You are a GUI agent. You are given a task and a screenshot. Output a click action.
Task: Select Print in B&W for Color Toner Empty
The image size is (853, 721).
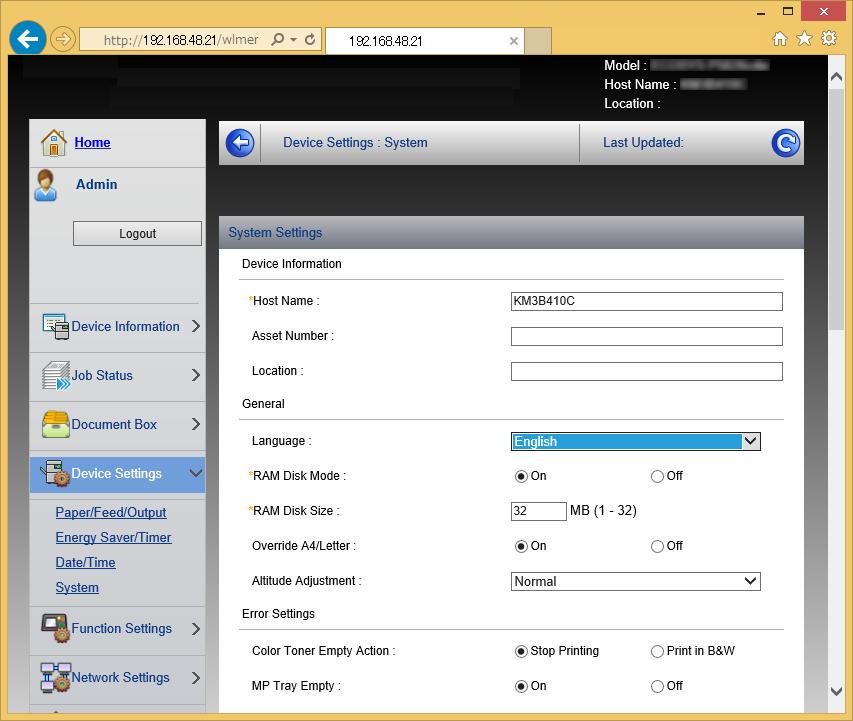coord(657,651)
